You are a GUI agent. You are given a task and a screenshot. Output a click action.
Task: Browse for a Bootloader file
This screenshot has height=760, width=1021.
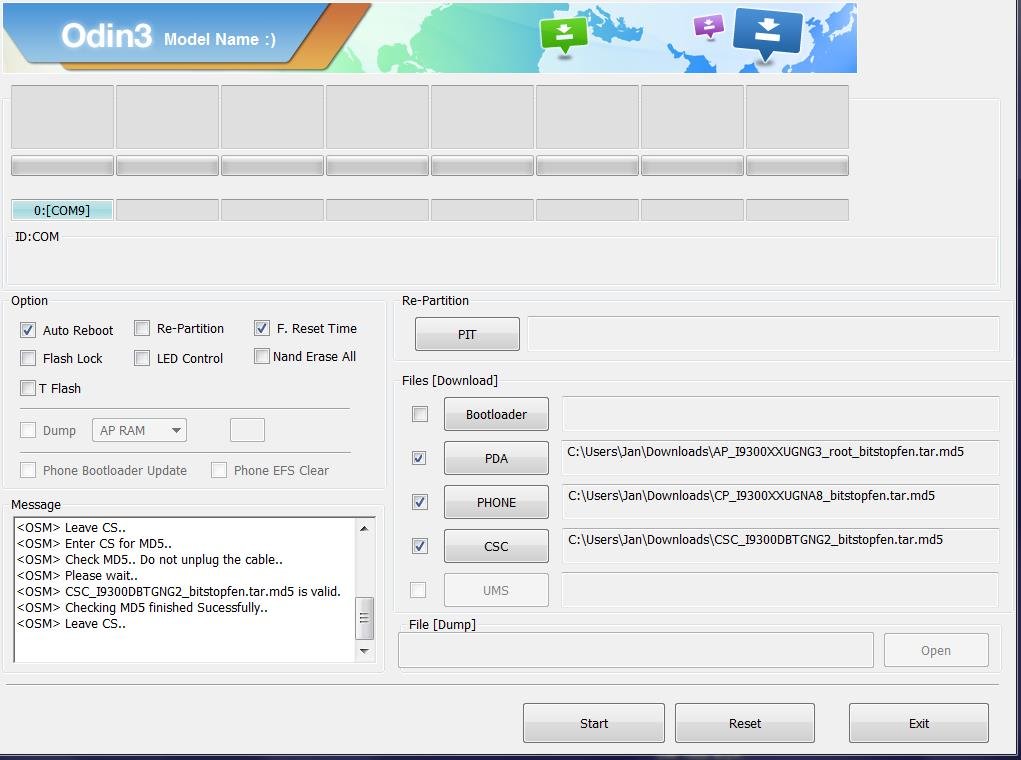496,414
